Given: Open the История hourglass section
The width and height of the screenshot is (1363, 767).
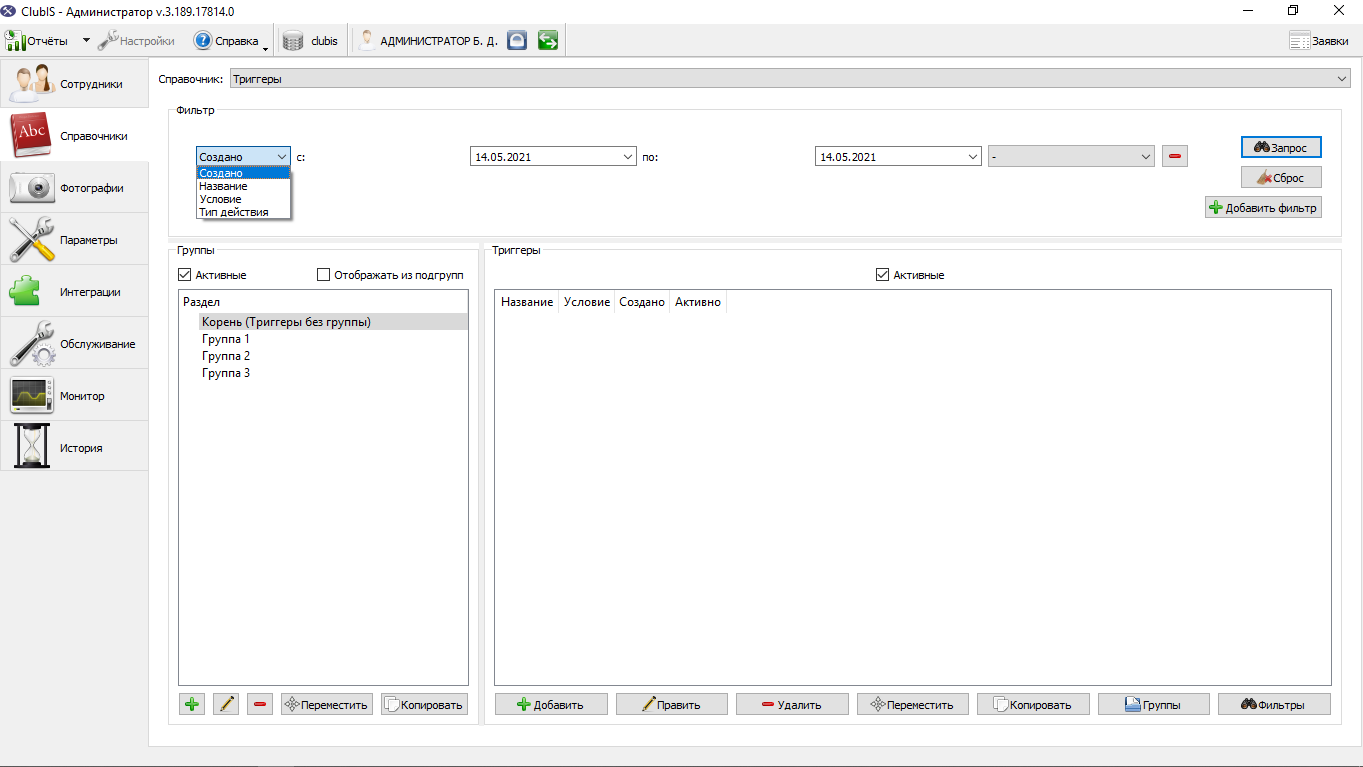Looking at the screenshot, I should 74,448.
